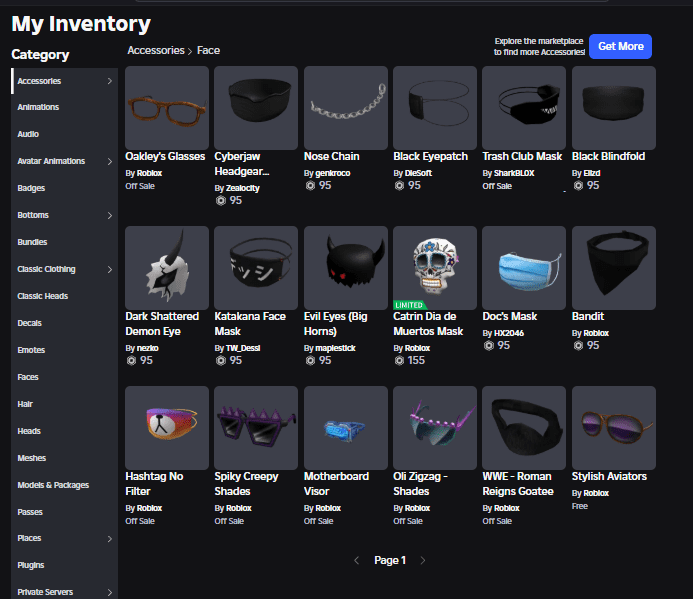Open the Stylish Aviators thumbnail
Screen dimensions: 693x599
click(613, 428)
